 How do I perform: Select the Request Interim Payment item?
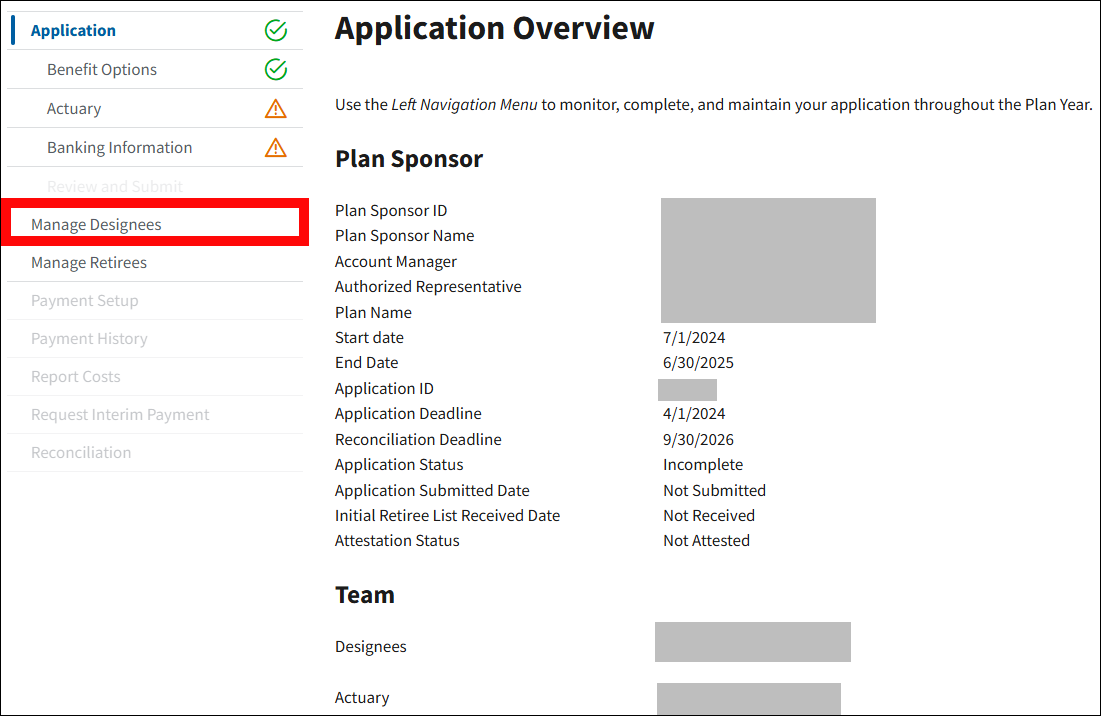click(x=120, y=415)
